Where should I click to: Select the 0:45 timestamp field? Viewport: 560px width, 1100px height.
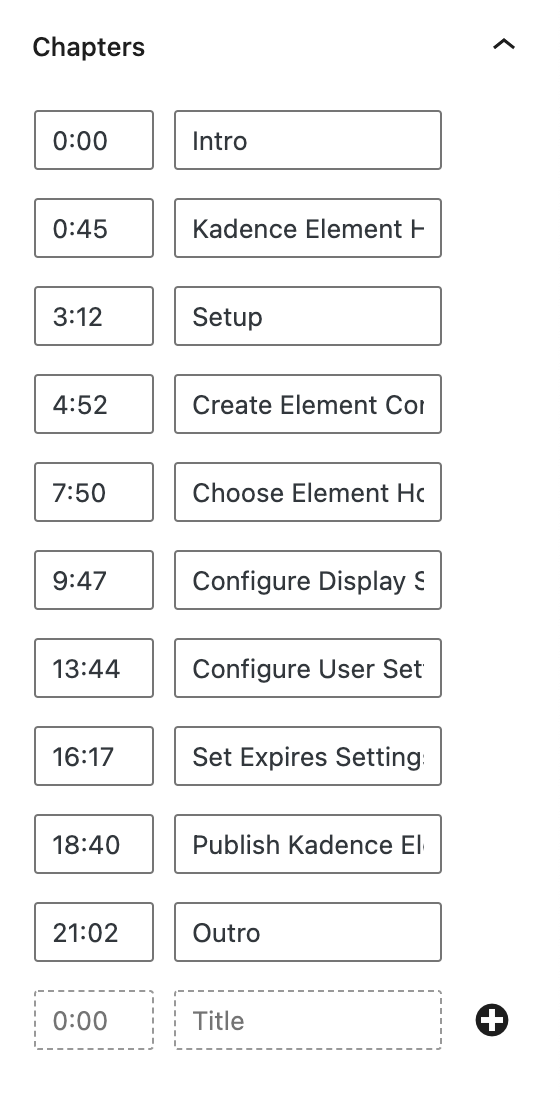coord(94,228)
